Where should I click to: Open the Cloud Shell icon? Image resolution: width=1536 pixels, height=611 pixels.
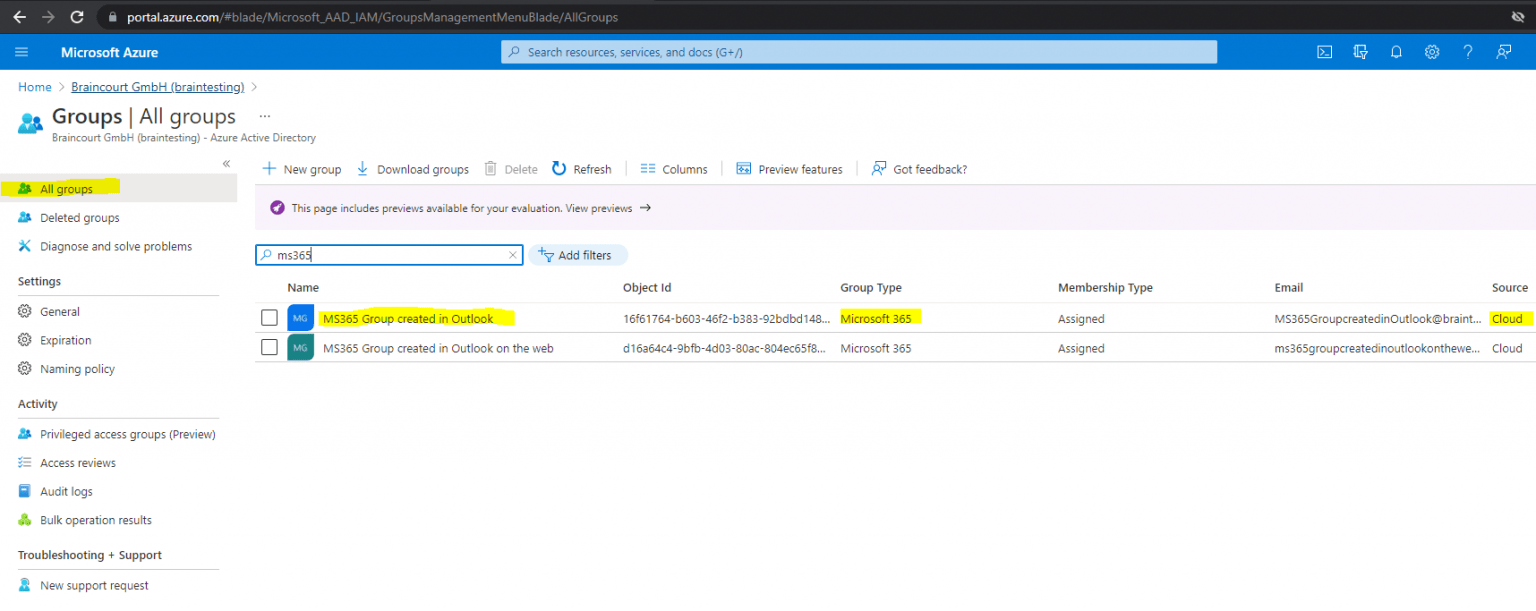(1324, 52)
